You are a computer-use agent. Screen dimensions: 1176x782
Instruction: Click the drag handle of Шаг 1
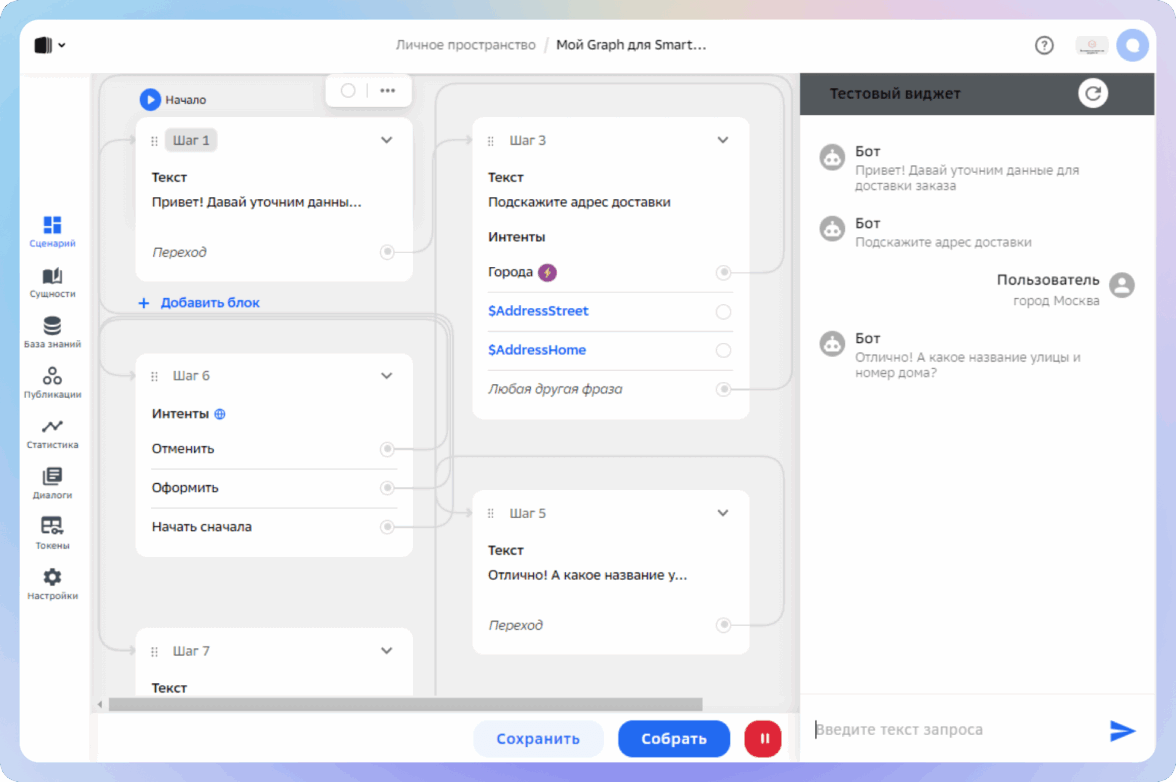pyautogui.click(x=154, y=141)
